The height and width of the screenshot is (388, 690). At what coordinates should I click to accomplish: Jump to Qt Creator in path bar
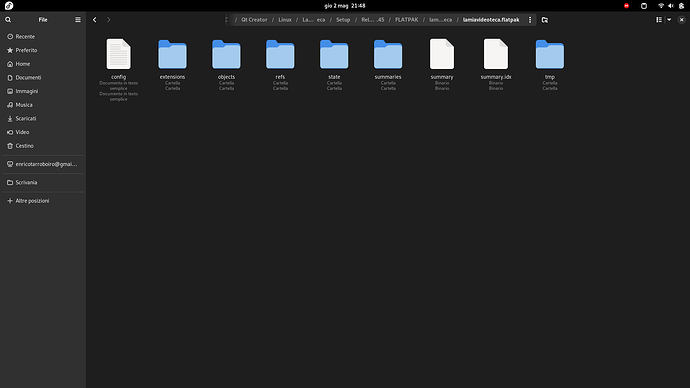pyautogui.click(x=254, y=20)
